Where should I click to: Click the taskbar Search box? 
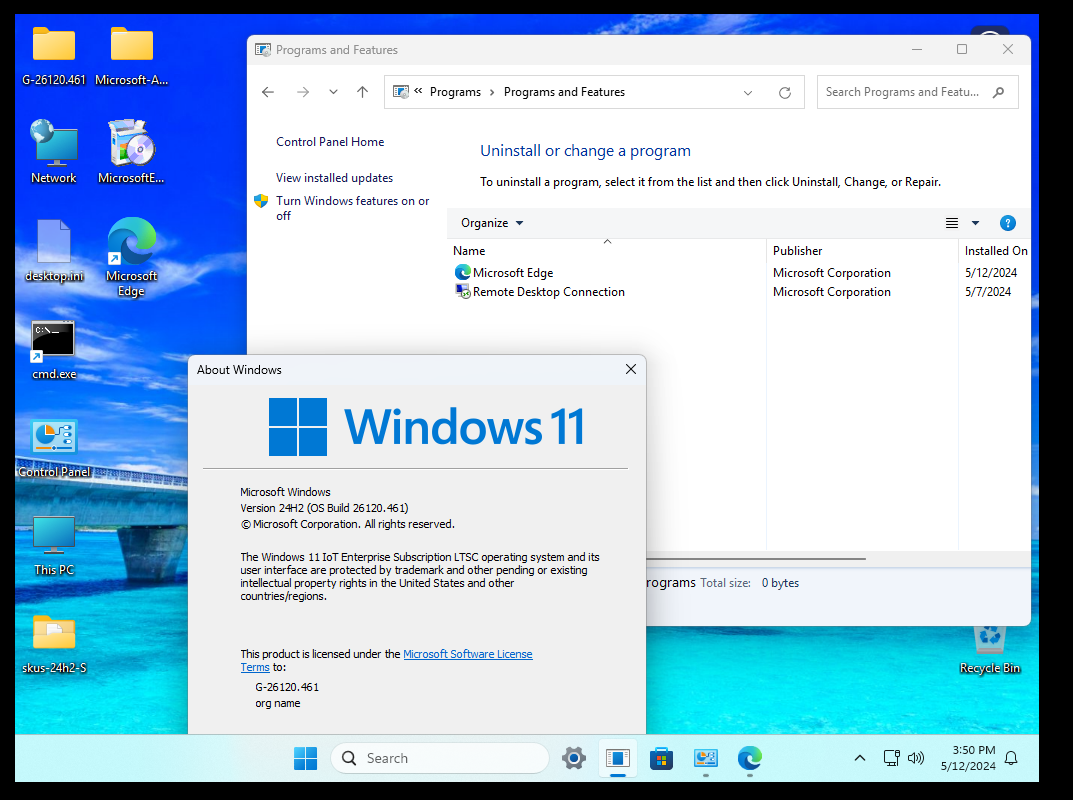pyautogui.click(x=440, y=758)
